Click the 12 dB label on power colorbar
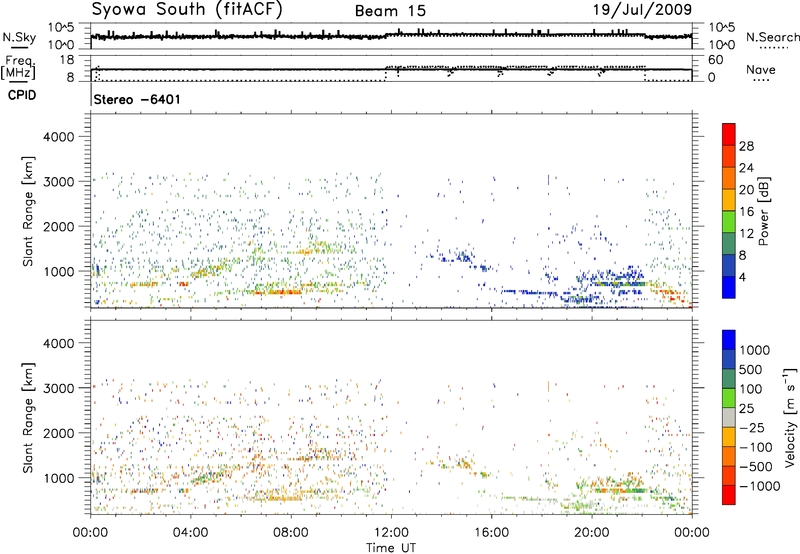The height and width of the screenshot is (554, 800). coord(746,234)
